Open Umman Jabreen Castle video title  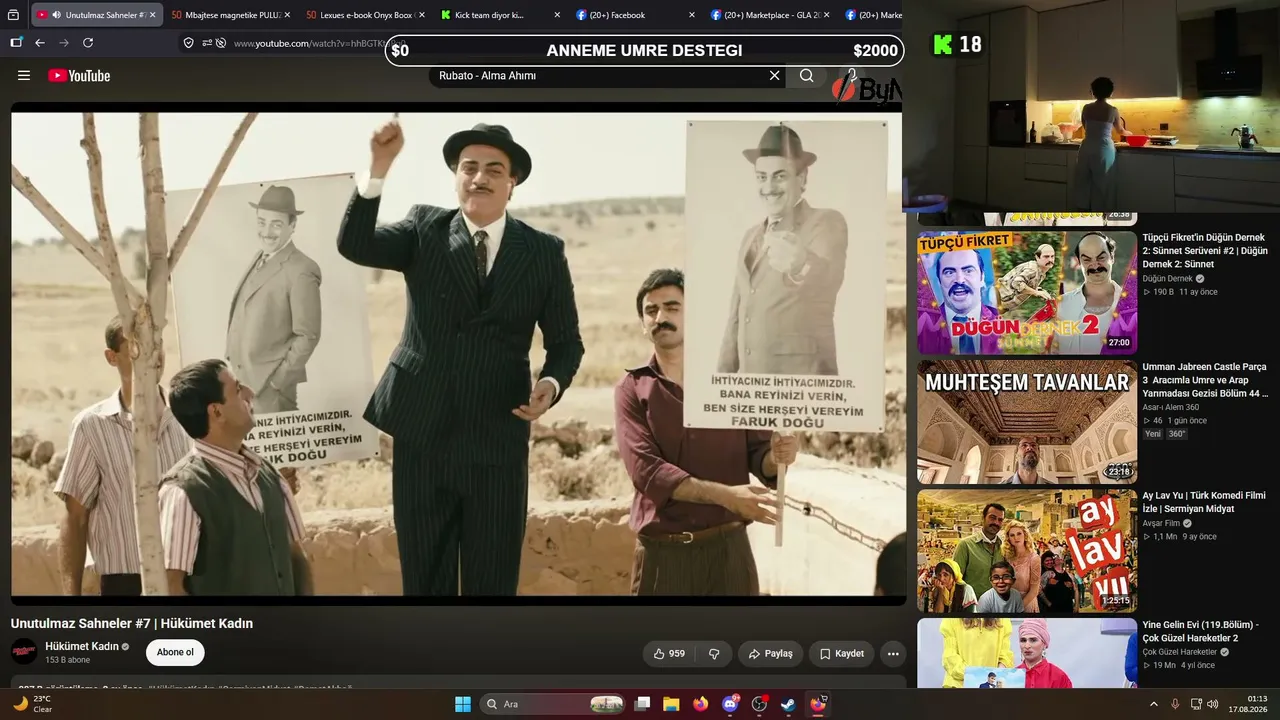pyautogui.click(x=1206, y=380)
